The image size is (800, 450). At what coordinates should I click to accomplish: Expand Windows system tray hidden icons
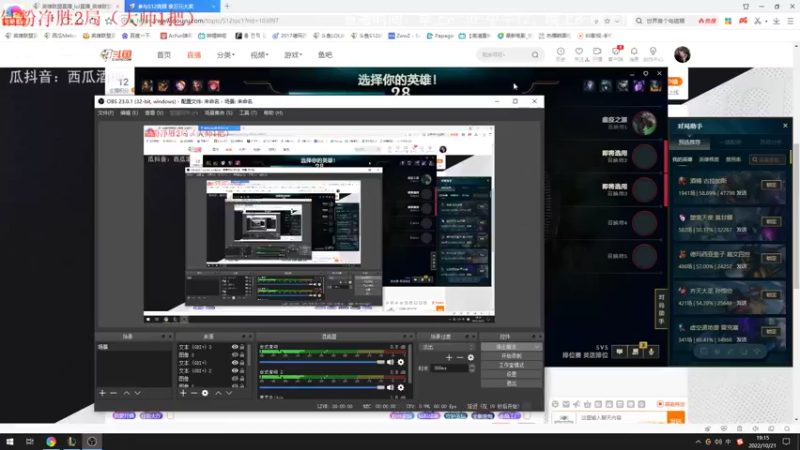click(697, 442)
